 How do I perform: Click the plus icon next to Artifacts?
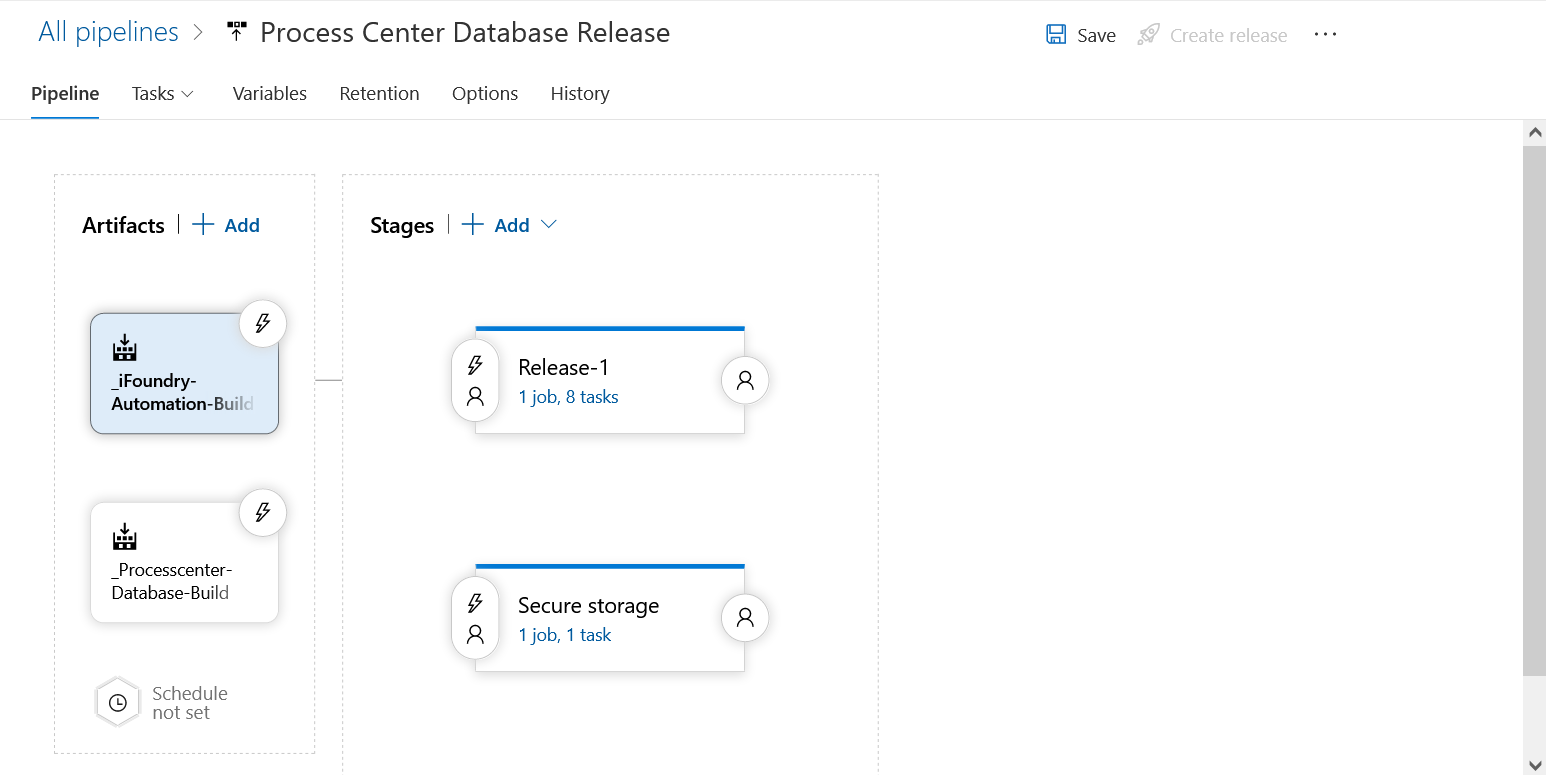pyautogui.click(x=203, y=224)
